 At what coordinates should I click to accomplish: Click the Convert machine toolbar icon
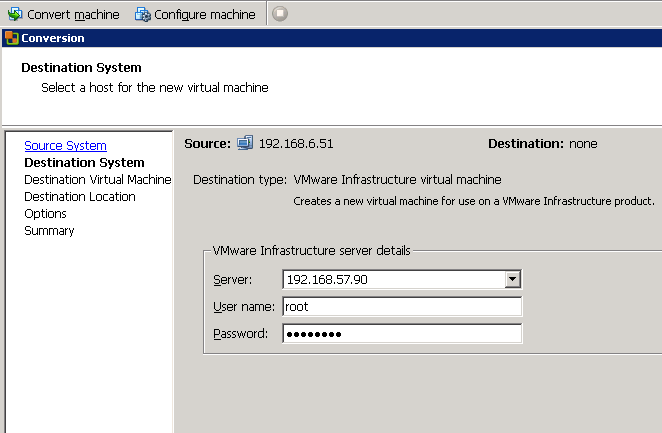point(15,14)
